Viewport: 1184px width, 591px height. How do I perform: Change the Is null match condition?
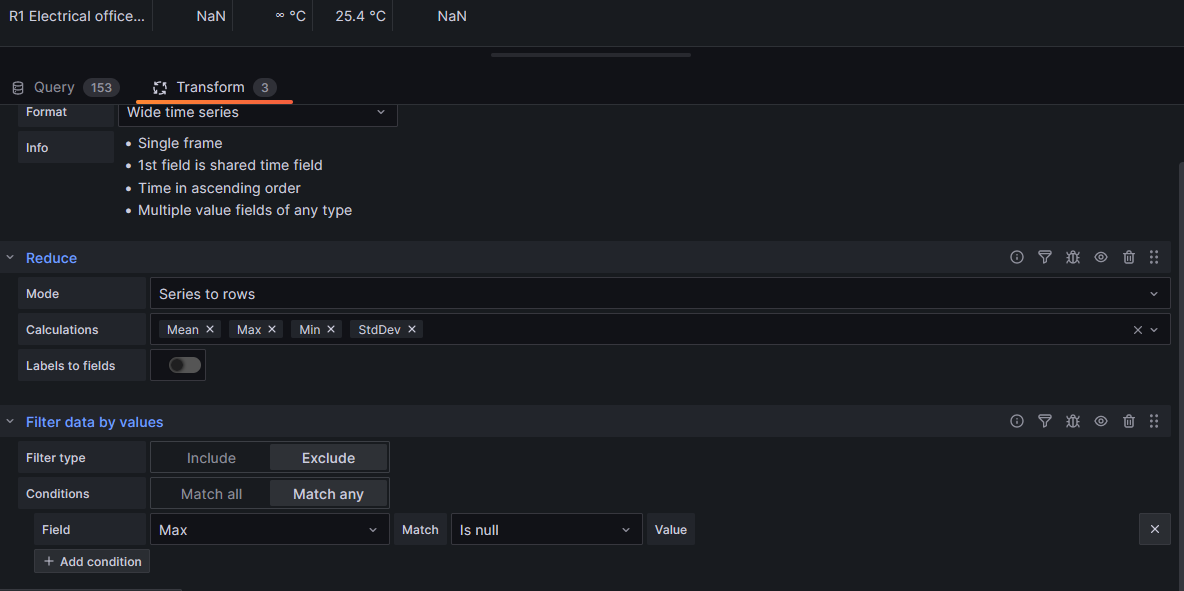pos(546,529)
